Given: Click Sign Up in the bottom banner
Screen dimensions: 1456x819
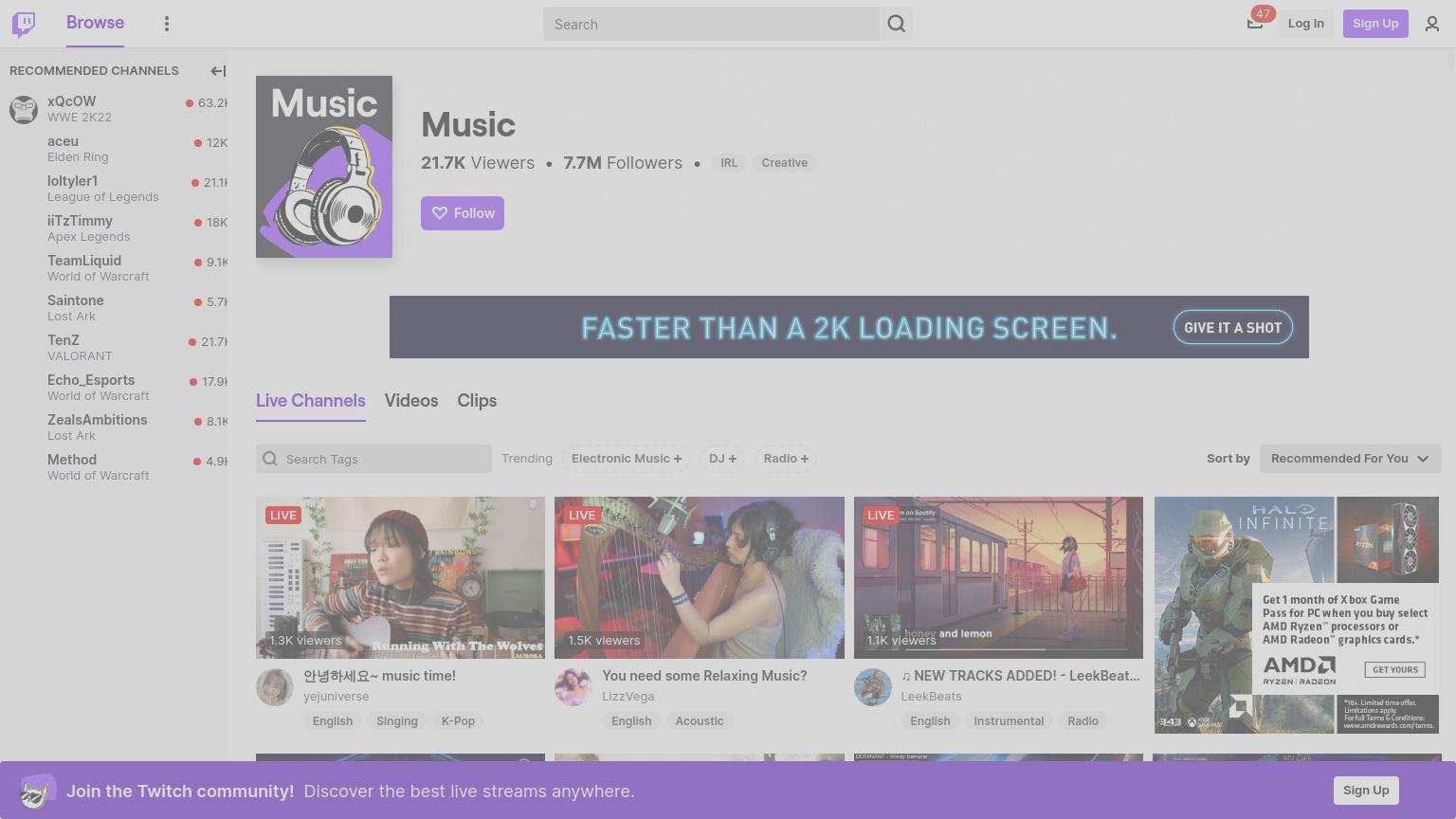Looking at the screenshot, I should pos(1366,791).
